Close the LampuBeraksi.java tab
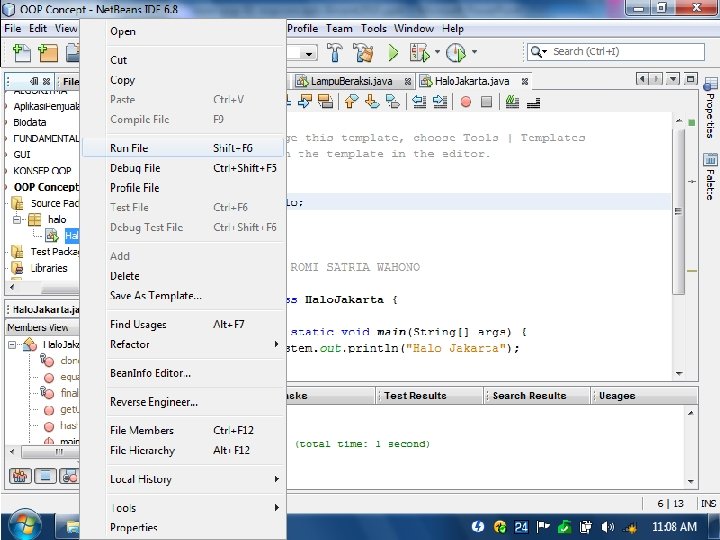Viewport: 720px width, 540px height. pos(408,82)
